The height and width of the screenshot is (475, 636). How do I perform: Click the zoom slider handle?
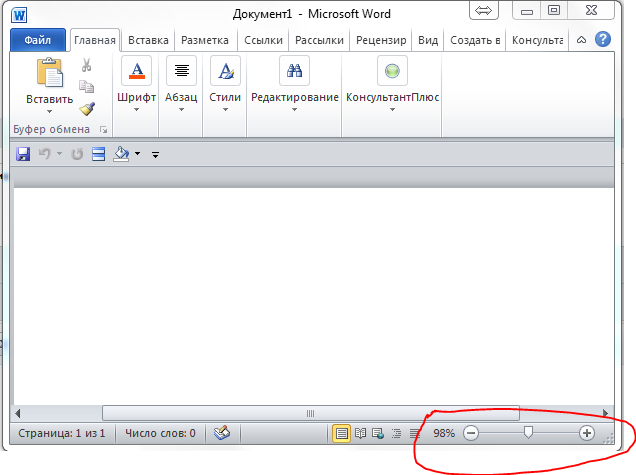528,432
